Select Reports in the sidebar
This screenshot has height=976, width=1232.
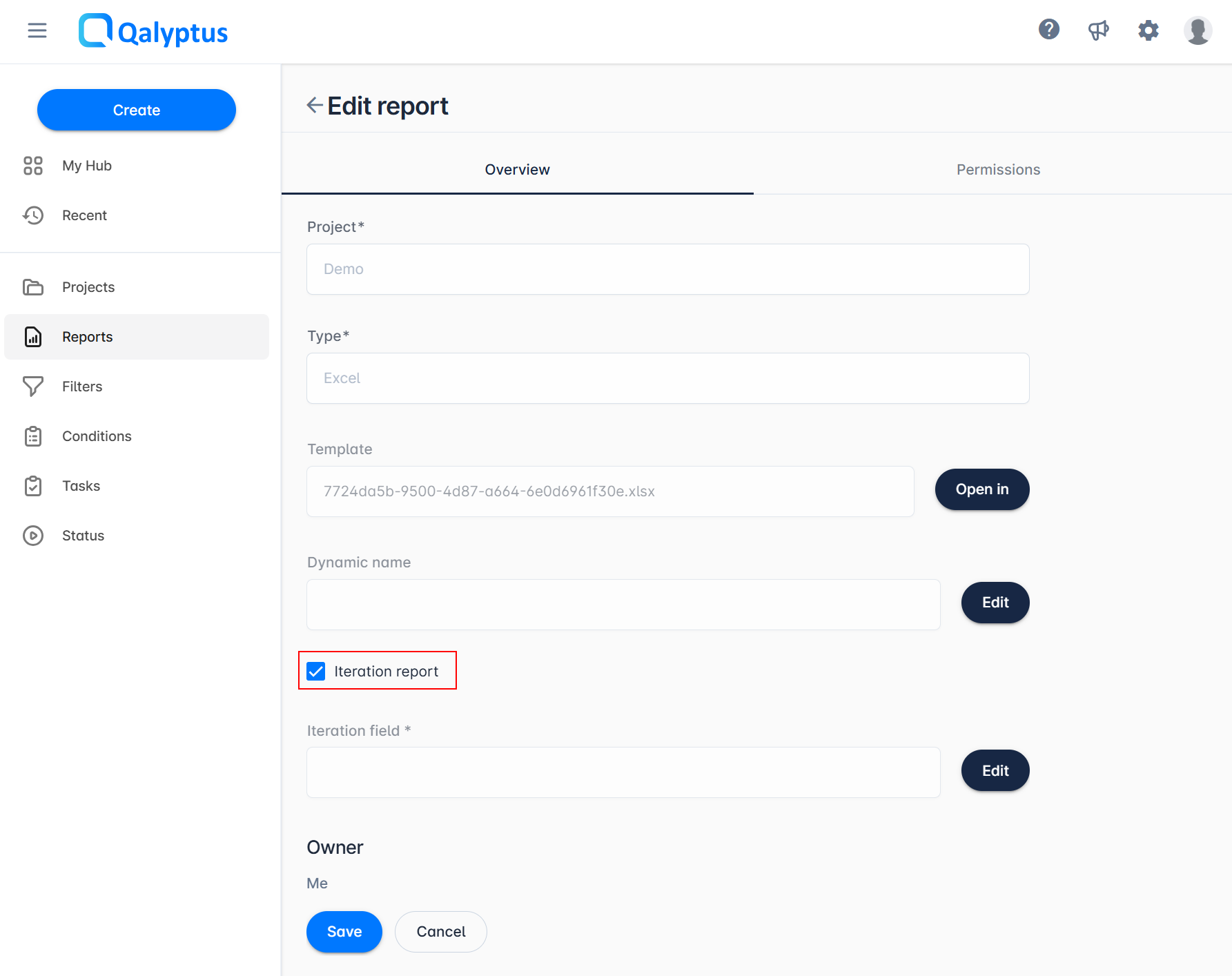point(87,337)
